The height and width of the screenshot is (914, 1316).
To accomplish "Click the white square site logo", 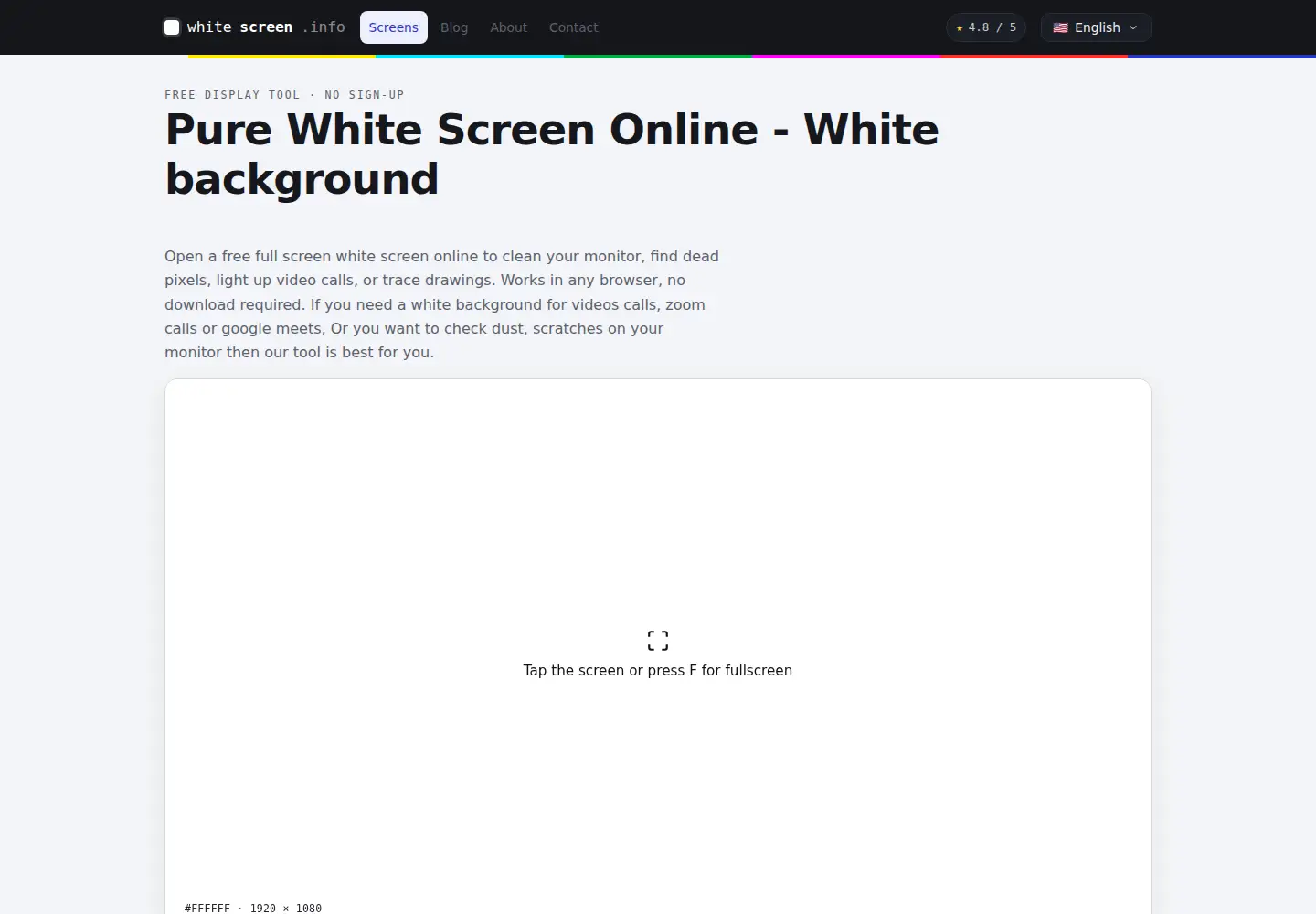I will coord(172,27).
